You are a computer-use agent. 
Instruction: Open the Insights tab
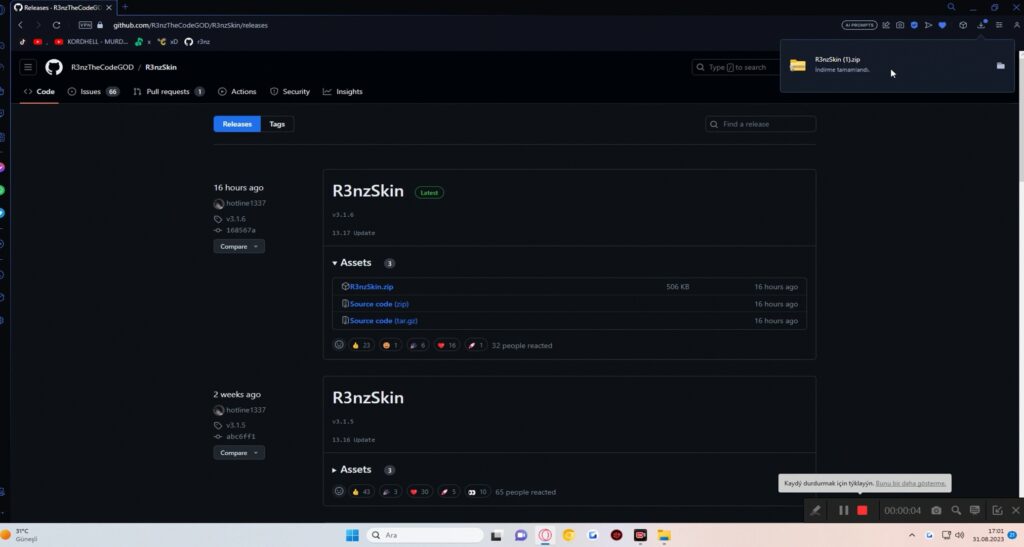click(343, 91)
